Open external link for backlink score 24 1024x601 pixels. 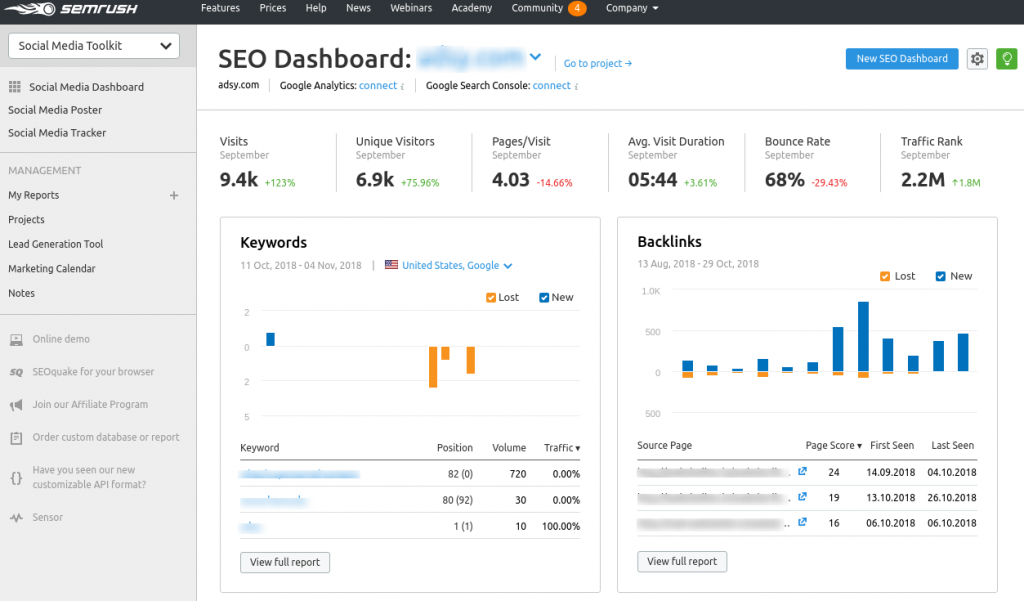pos(802,471)
